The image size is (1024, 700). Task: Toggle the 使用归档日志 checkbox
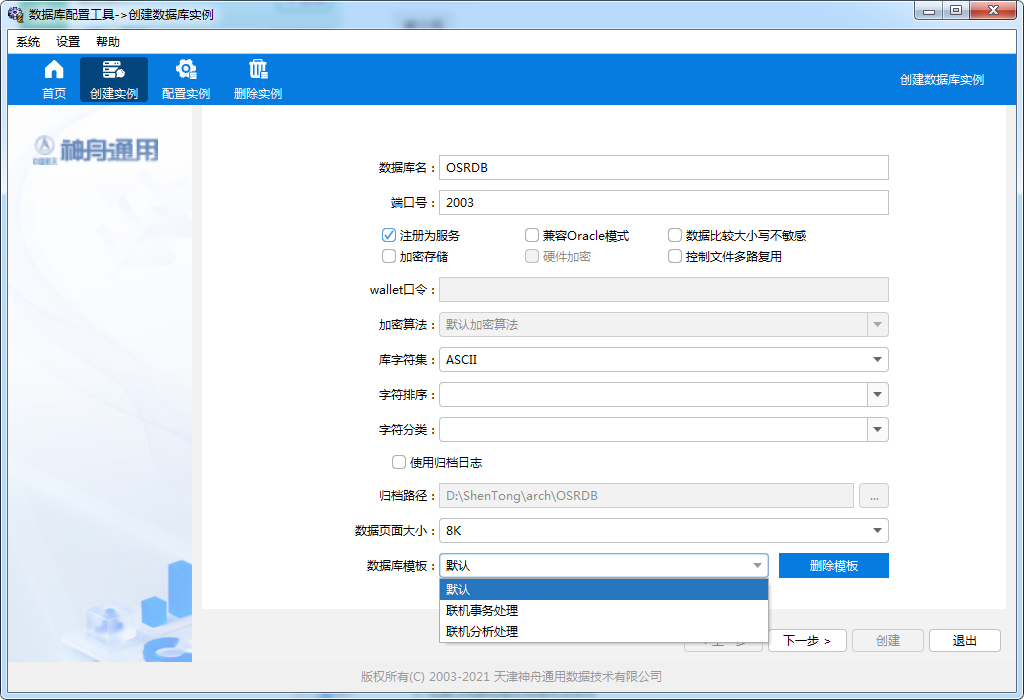[399, 463]
